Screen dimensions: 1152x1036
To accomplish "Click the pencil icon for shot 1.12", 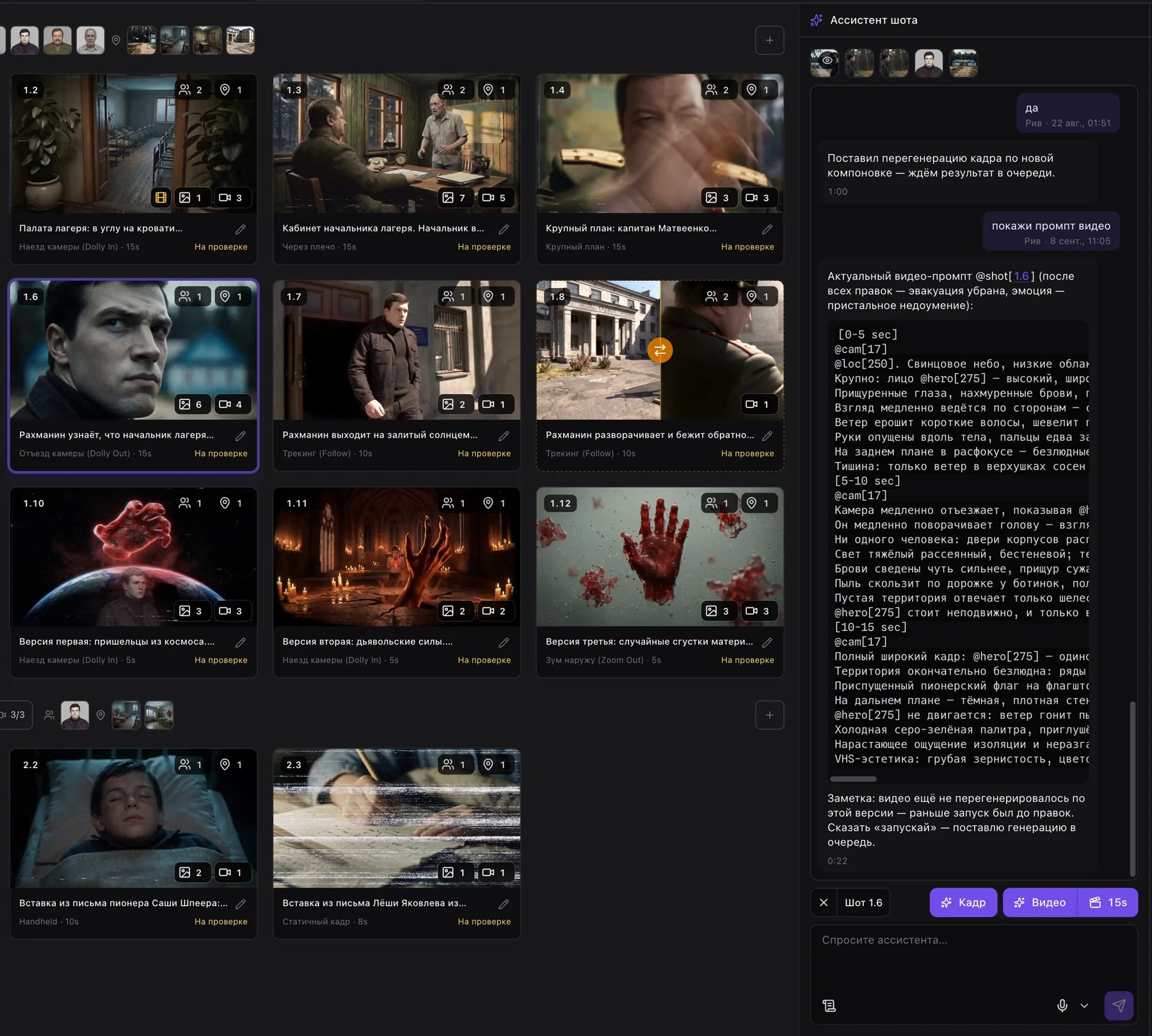I will click(767, 642).
